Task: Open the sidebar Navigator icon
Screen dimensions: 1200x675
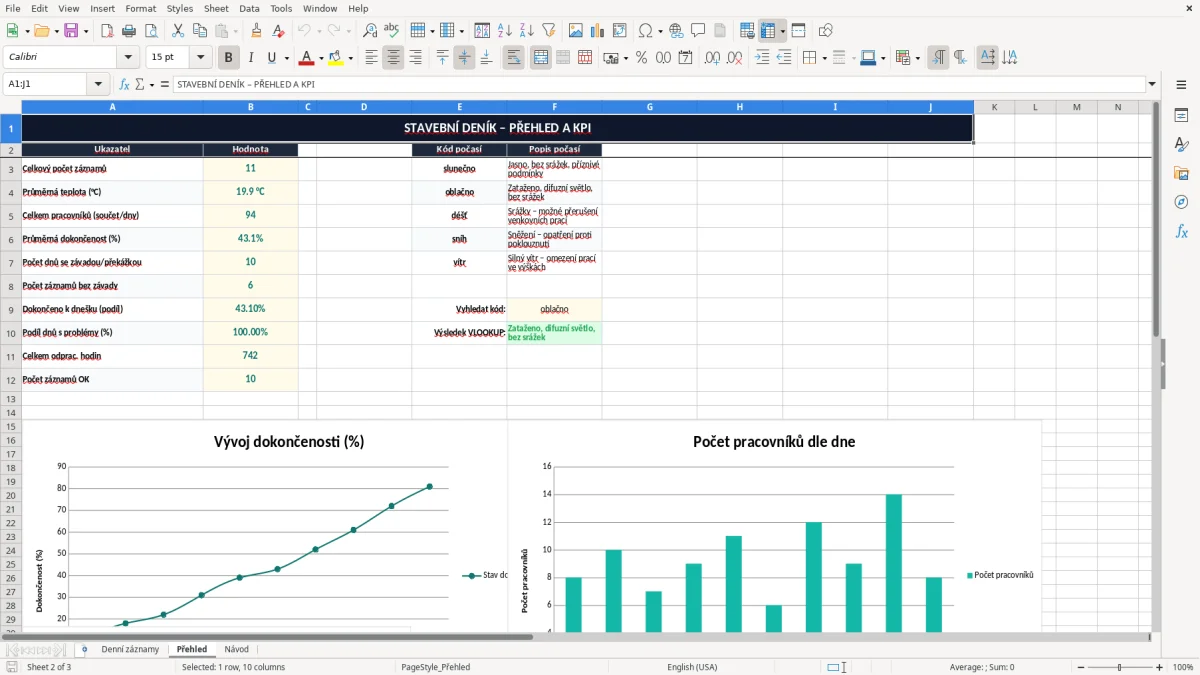Action: pos(1181,202)
